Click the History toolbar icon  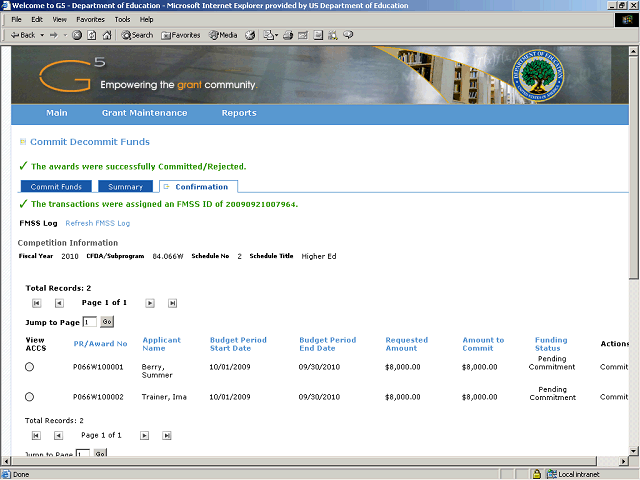tap(250, 35)
